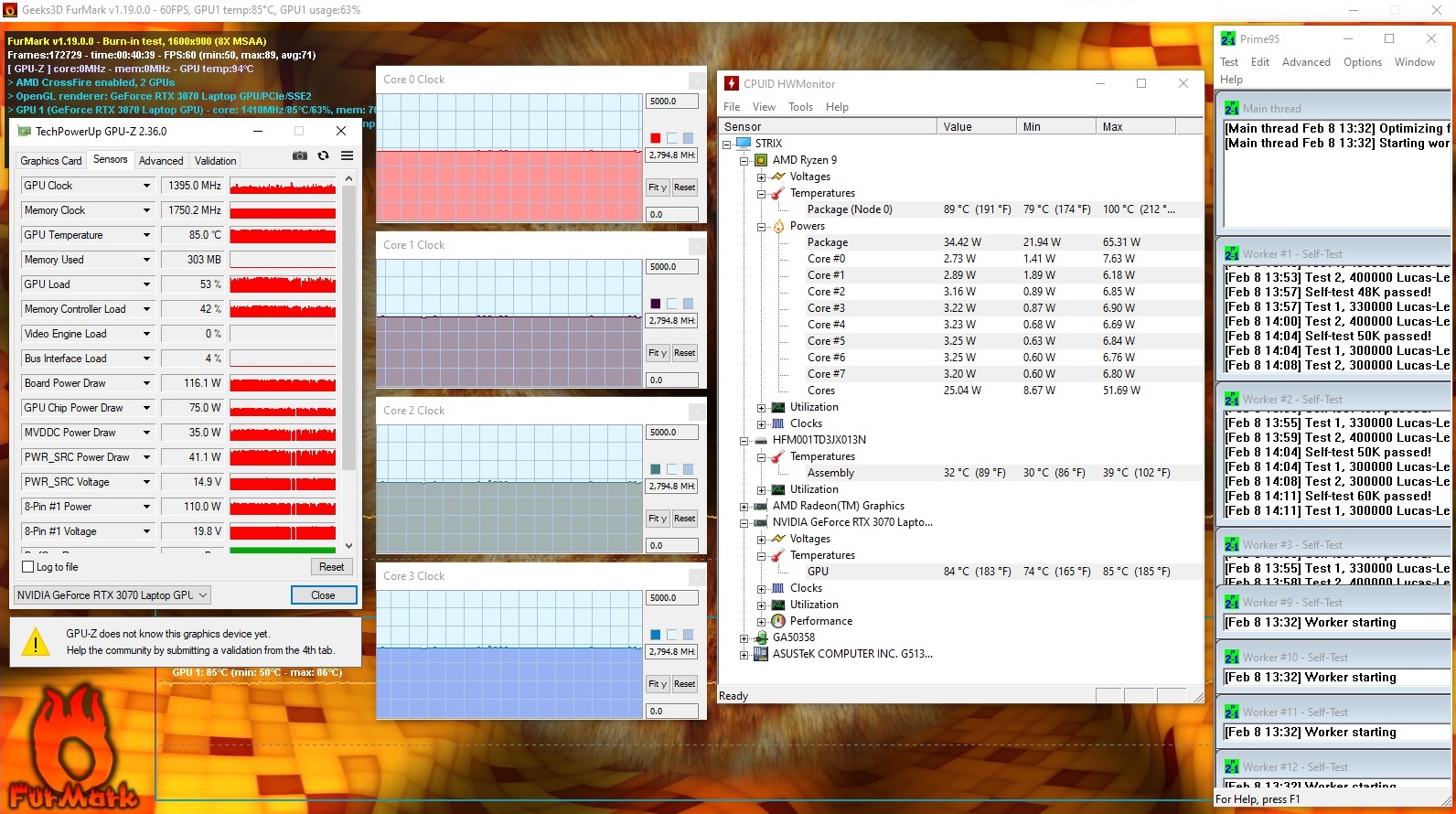
Task: Open the GPU Clock sensor dropdown
Action: [x=146, y=186]
